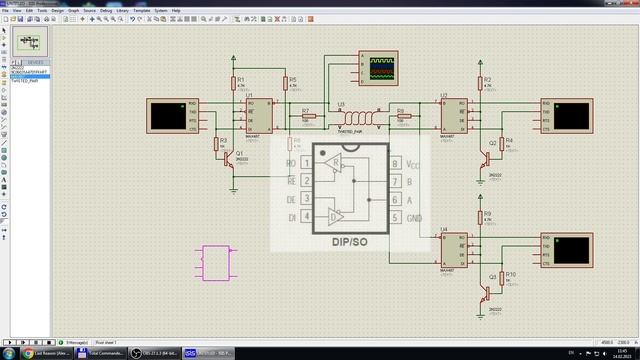Click the oscilloscope instrument in schematic

[x=378, y=68]
